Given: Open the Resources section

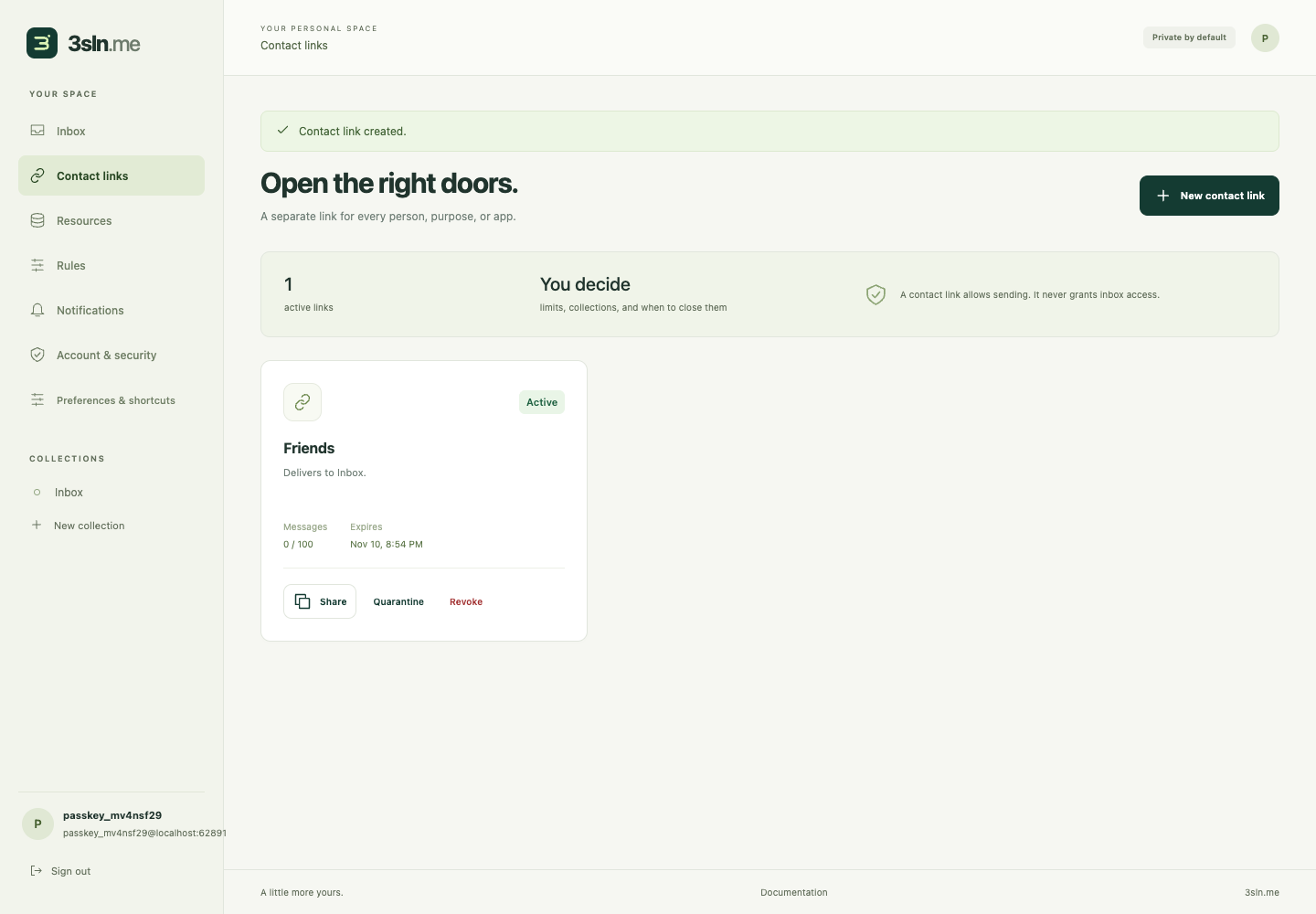Looking at the screenshot, I should pos(111,220).
